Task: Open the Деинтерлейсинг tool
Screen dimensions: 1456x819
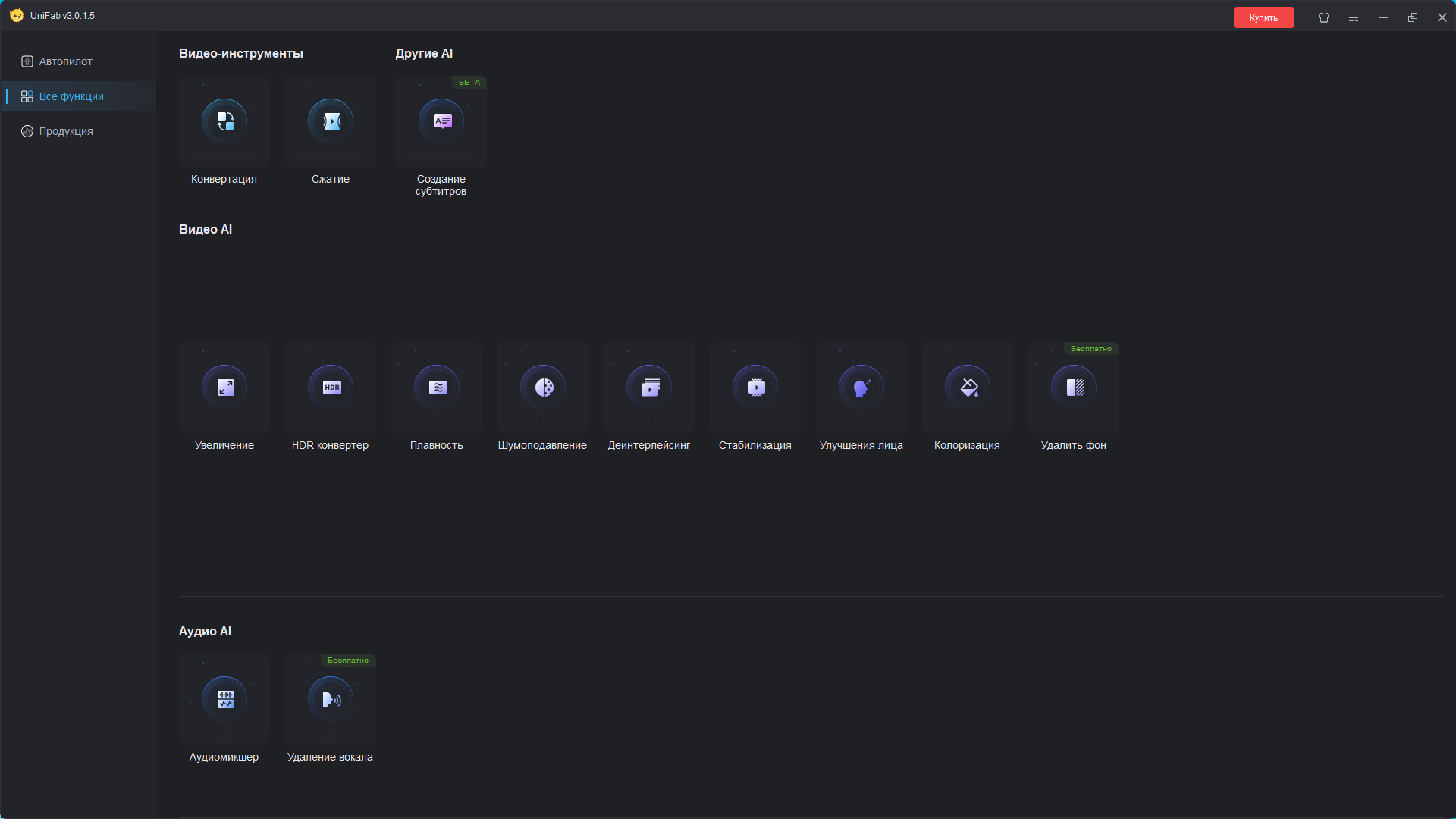Action: 649,388
